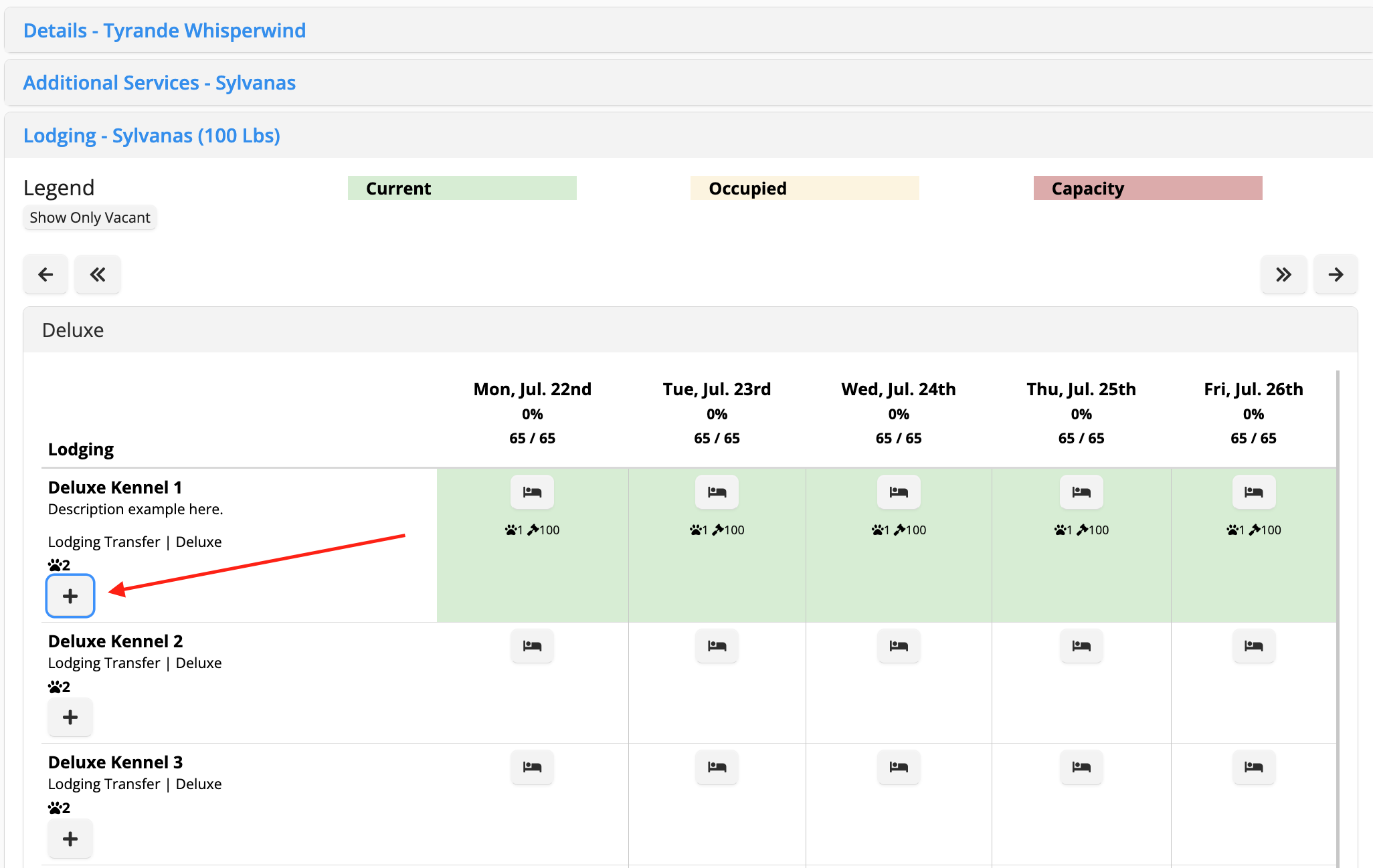The image size is (1373, 868).
Task: Click Lodging Transfer | Deluxe under Kennel 3
Action: (134, 784)
